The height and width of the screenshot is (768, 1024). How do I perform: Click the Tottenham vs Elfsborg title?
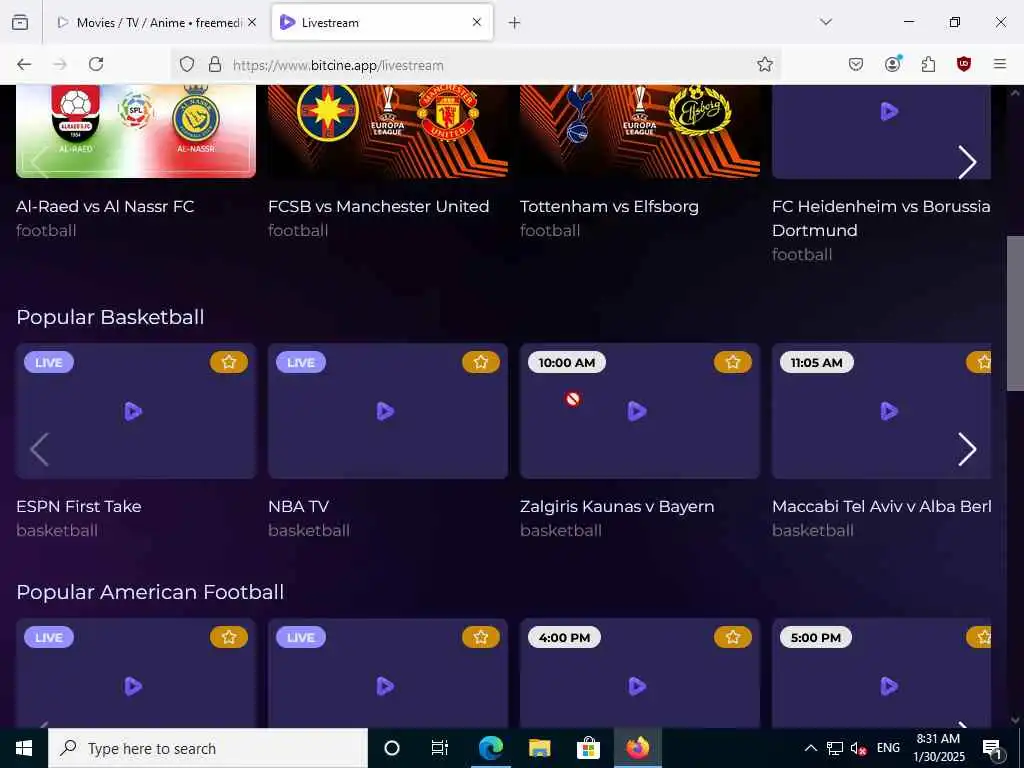click(x=609, y=206)
